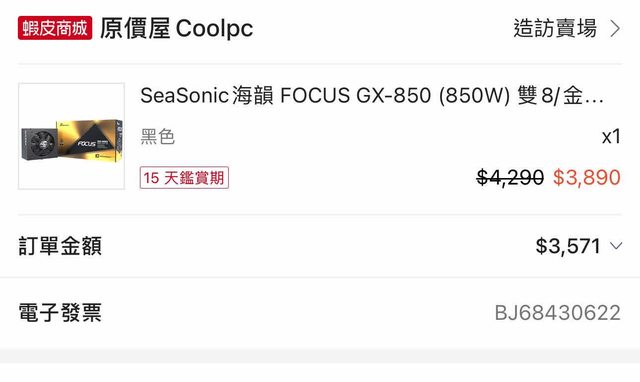
Task: Tap 造訪賣場 to visit the store
Action: coord(555,29)
